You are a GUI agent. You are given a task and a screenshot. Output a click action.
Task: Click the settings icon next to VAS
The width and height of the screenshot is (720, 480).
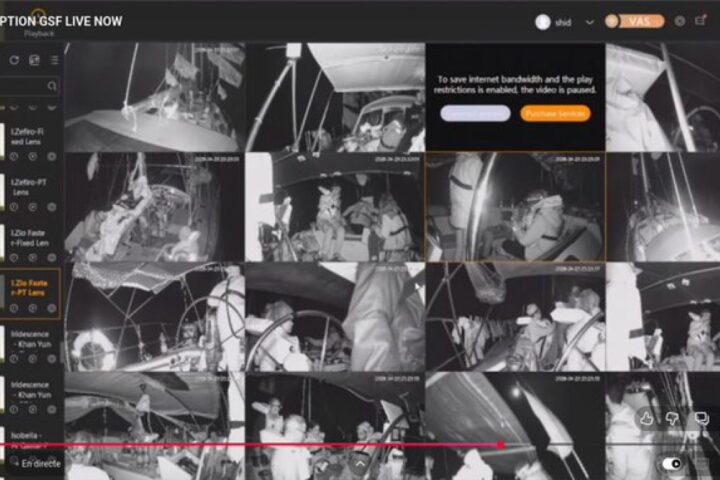pos(680,21)
